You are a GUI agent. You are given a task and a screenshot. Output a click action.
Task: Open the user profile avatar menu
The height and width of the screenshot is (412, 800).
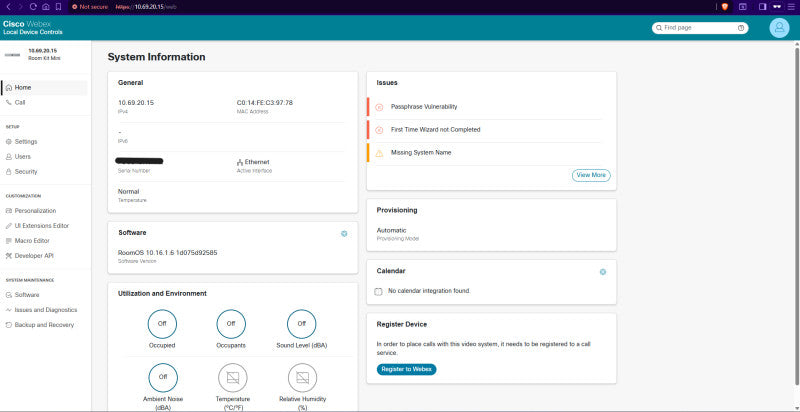(779, 28)
